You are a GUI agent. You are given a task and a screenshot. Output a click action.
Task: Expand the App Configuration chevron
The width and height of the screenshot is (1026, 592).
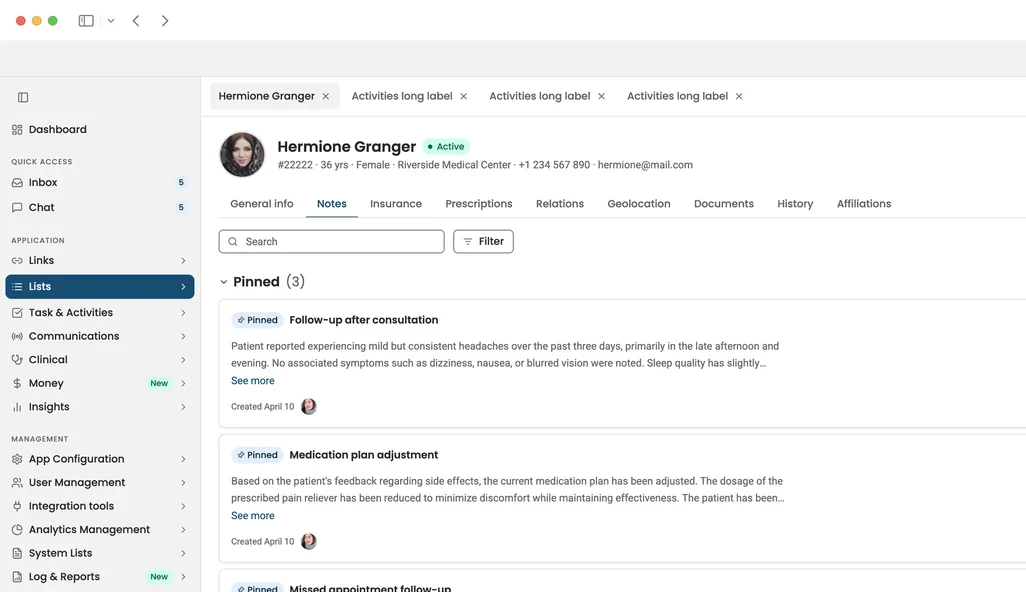coord(183,459)
